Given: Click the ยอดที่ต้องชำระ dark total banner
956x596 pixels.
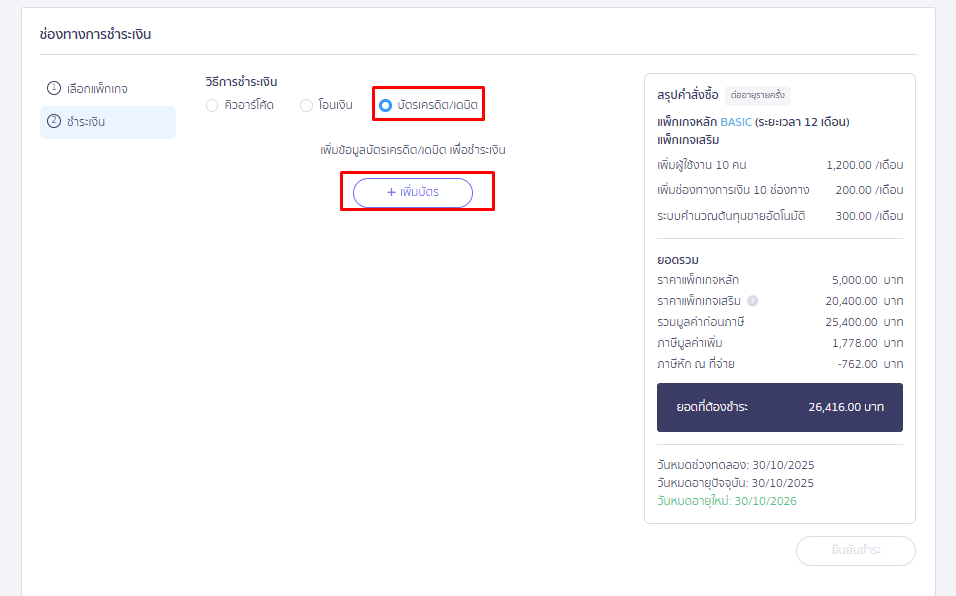Looking at the screenshot, I should (780, 408).
